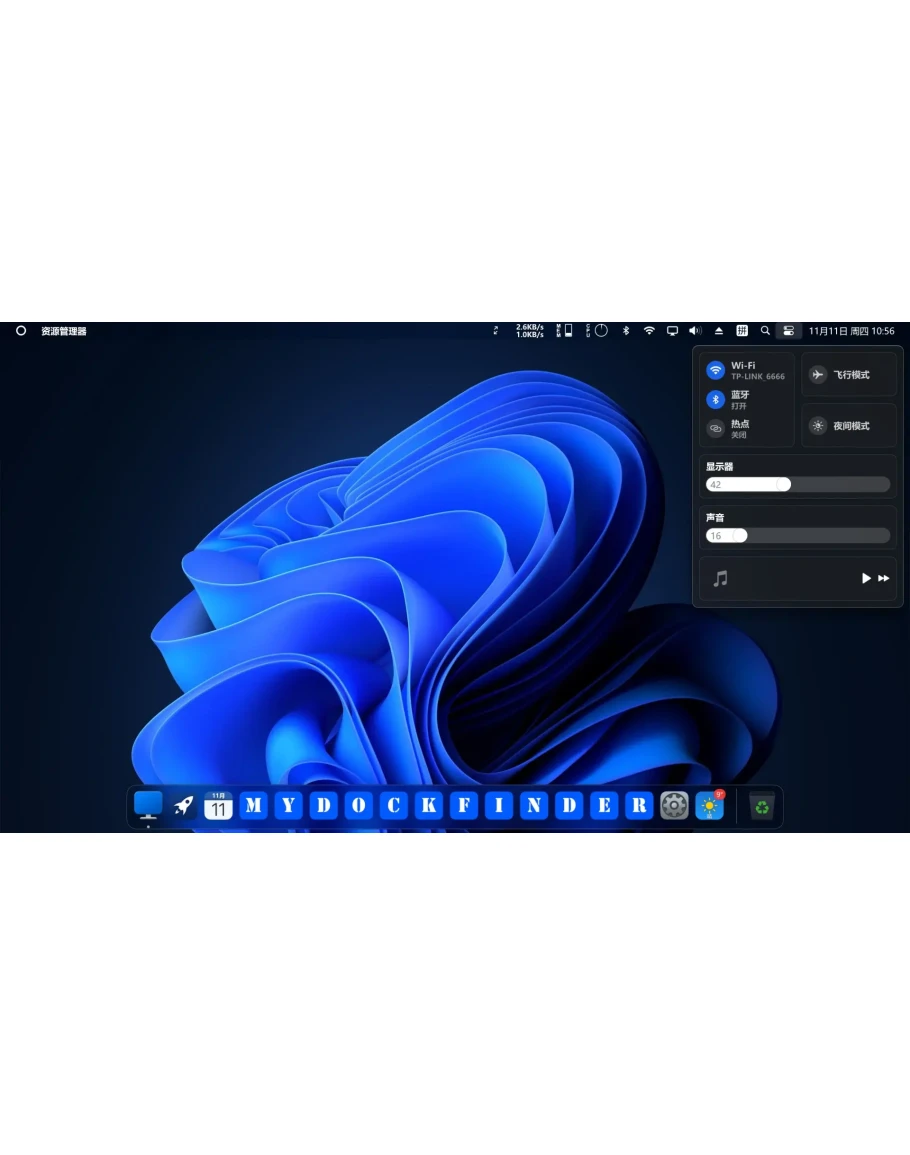Enable the 热点 hotspot toggle

point(716,429)
